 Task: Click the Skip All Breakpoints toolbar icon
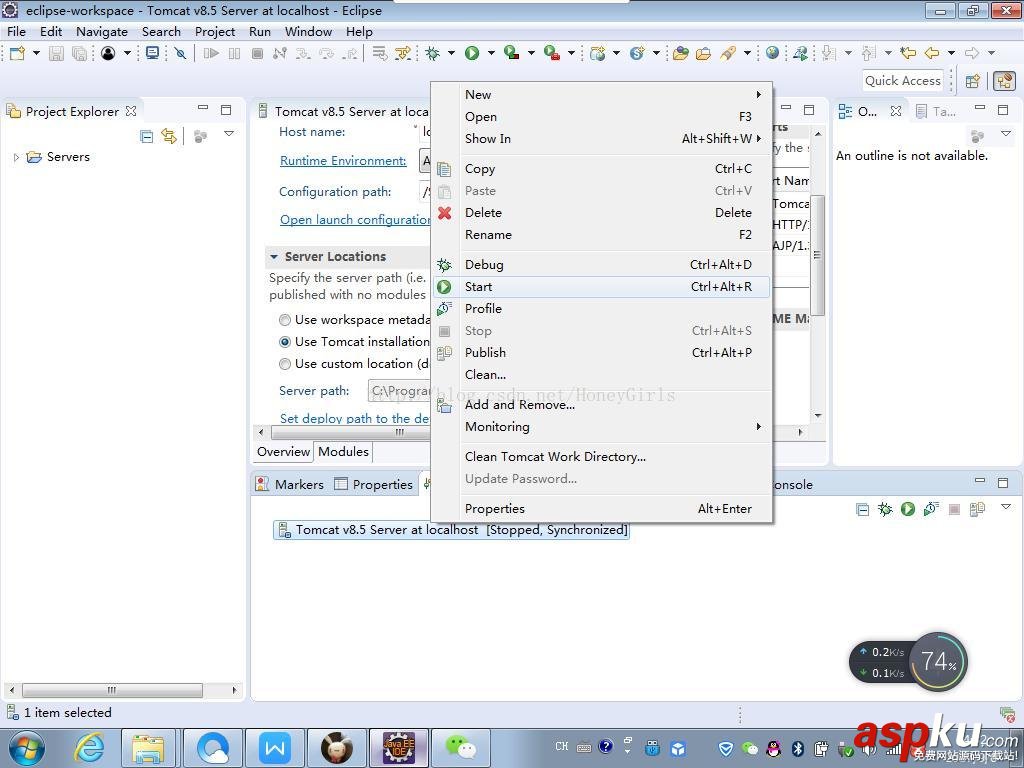[x=180, y=53]
